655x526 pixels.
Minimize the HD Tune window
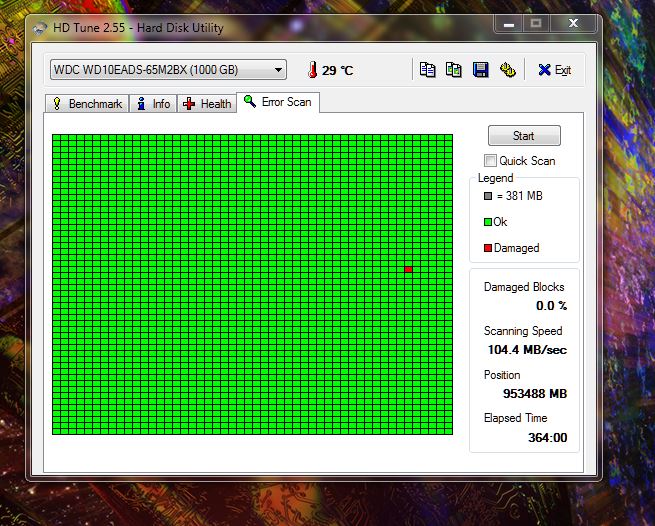point(508,24)
